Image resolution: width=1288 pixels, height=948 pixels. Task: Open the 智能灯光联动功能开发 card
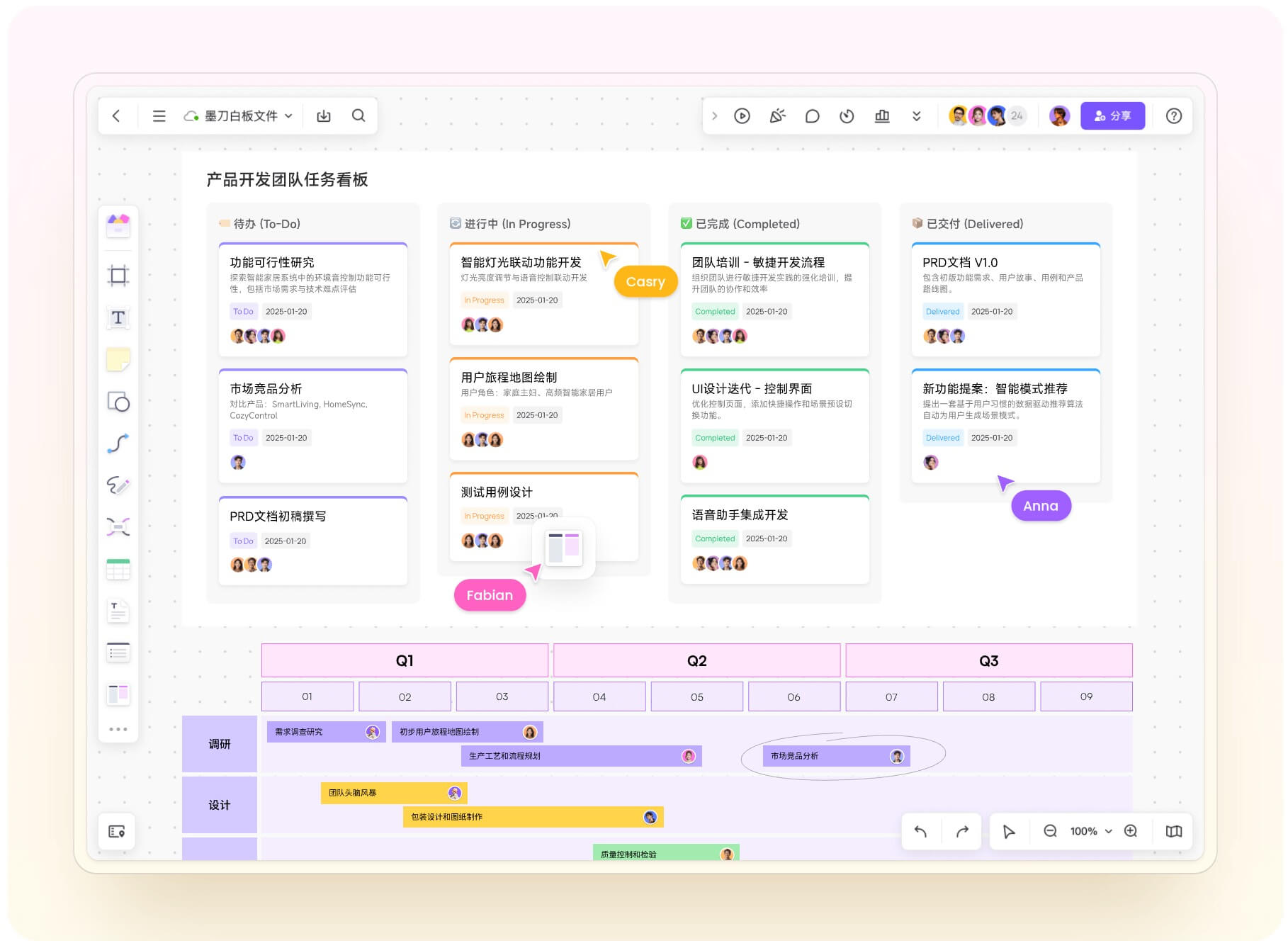(544, 294)
